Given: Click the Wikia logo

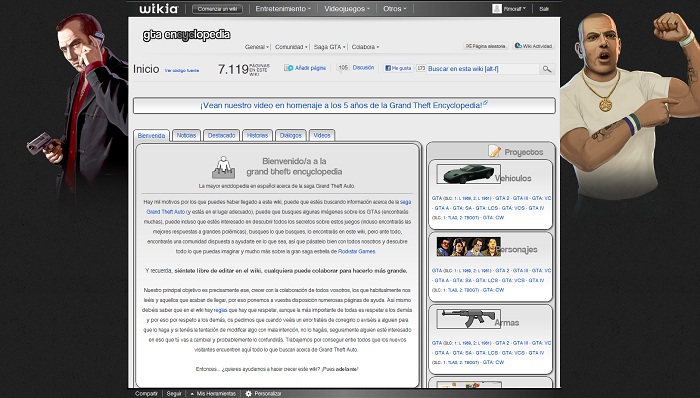Looking at the screenshot, I should (158, 9).
